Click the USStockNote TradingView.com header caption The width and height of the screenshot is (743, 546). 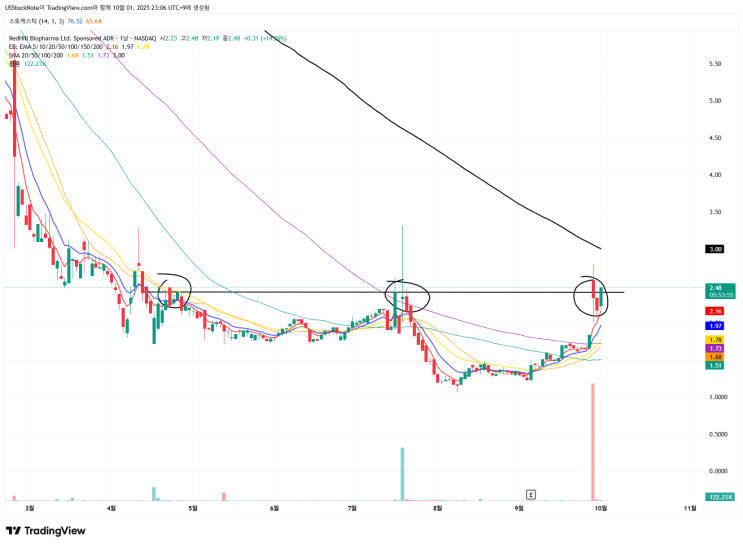click(x=107, y=8)
